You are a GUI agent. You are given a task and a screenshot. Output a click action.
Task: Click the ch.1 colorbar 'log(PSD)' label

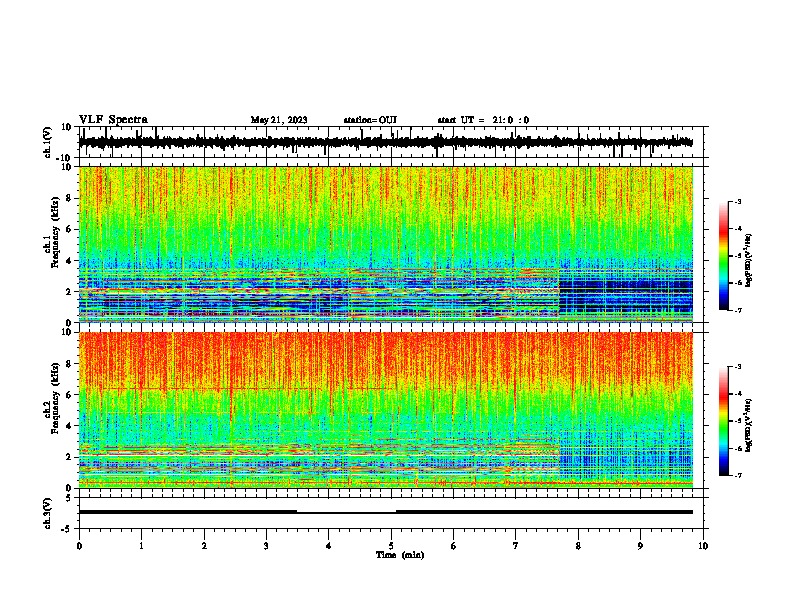pos(748,261)
